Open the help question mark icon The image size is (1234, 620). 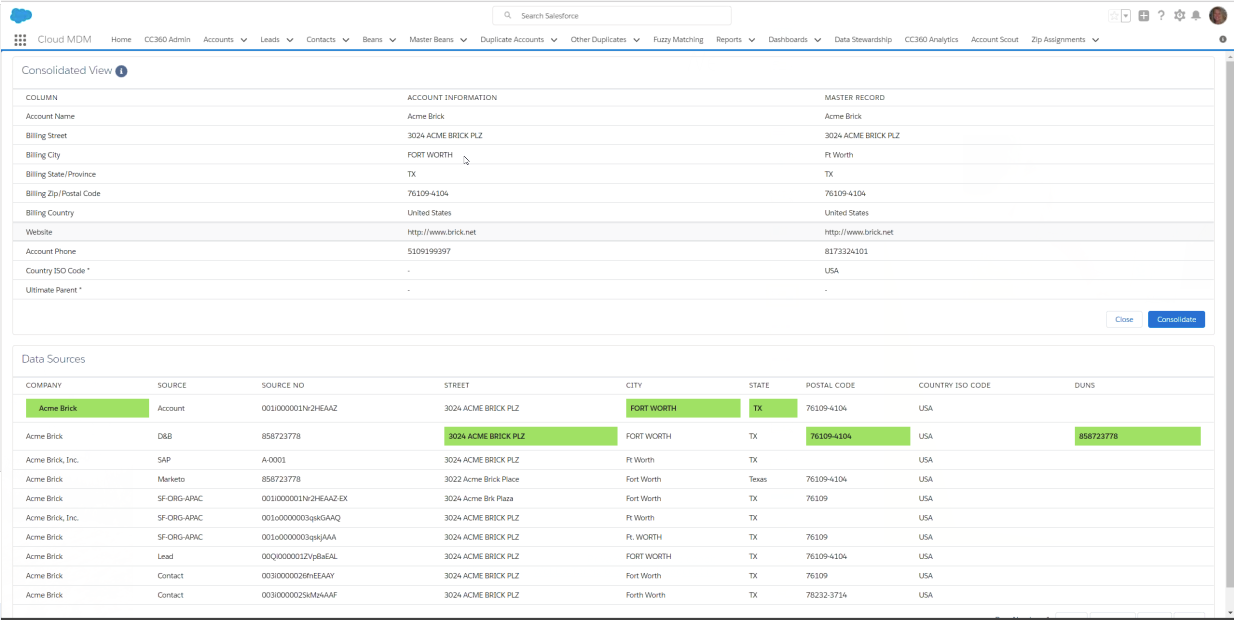coord(1161,16)
